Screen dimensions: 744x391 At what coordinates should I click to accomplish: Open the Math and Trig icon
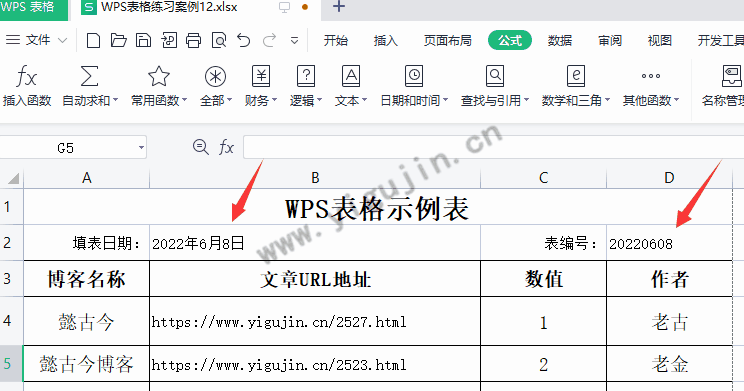click(576, 76)
